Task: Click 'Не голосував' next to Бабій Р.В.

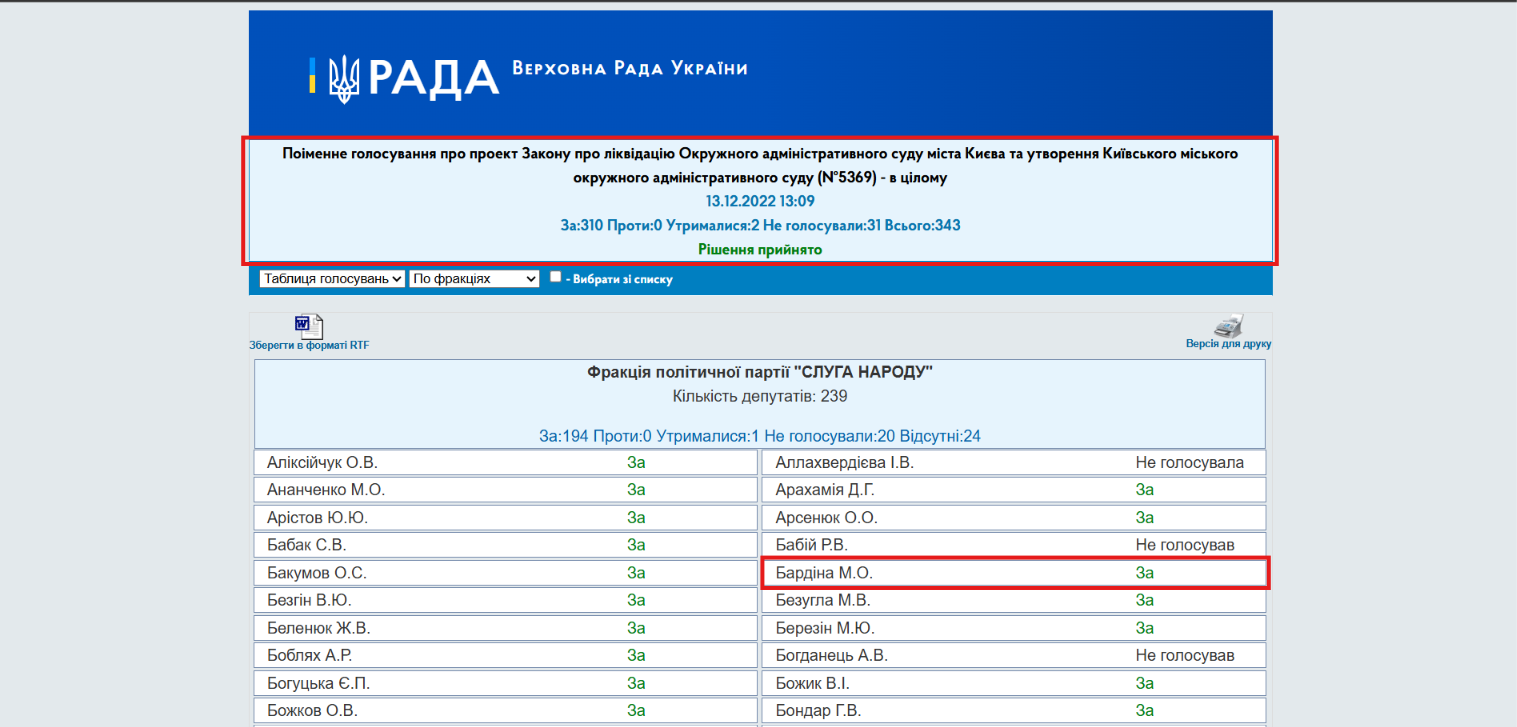Action: (1185, 545)
